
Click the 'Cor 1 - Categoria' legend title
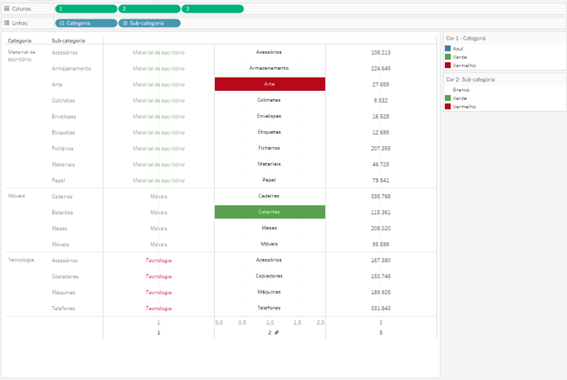point(466,38)
